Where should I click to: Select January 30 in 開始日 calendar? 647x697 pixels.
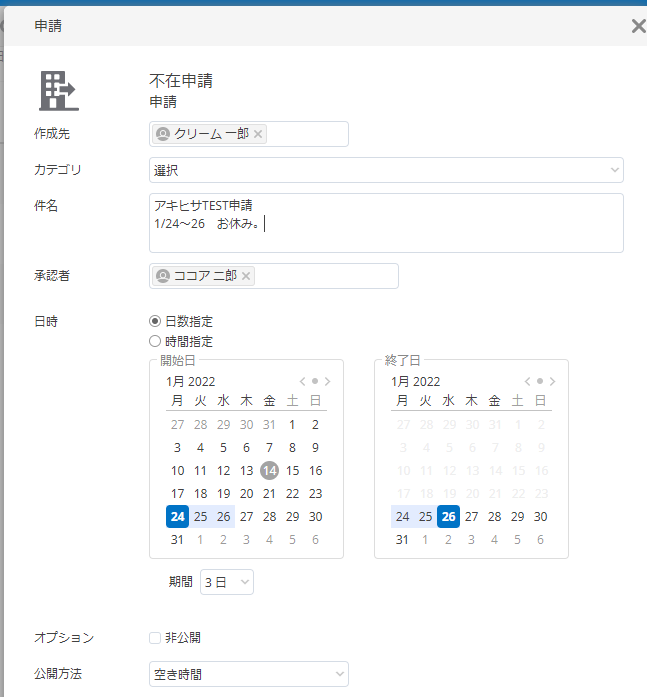(x=315, y=517)
